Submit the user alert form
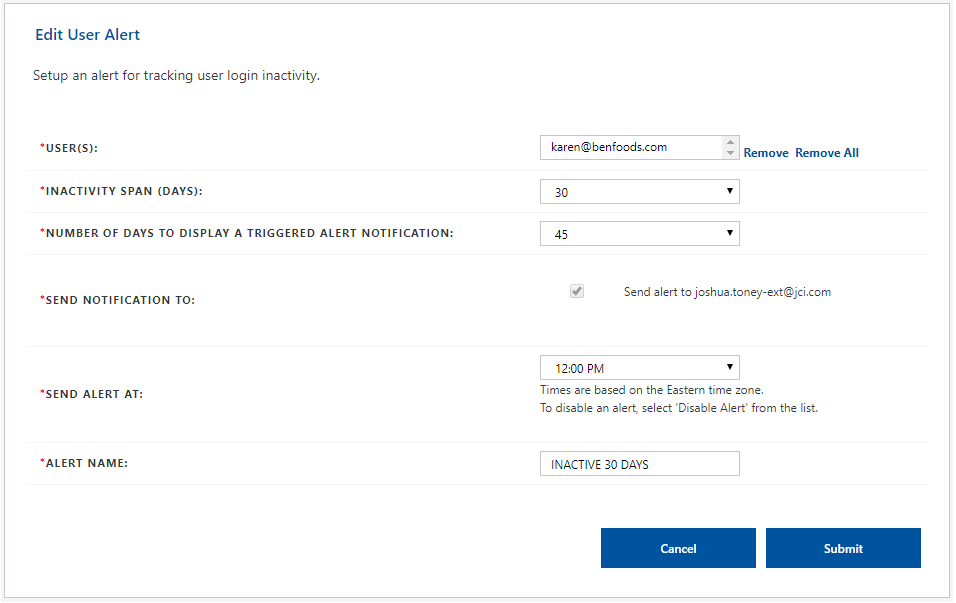Viewport: 956px width, 603px height. pyautogui.click(x=842, y=548)
